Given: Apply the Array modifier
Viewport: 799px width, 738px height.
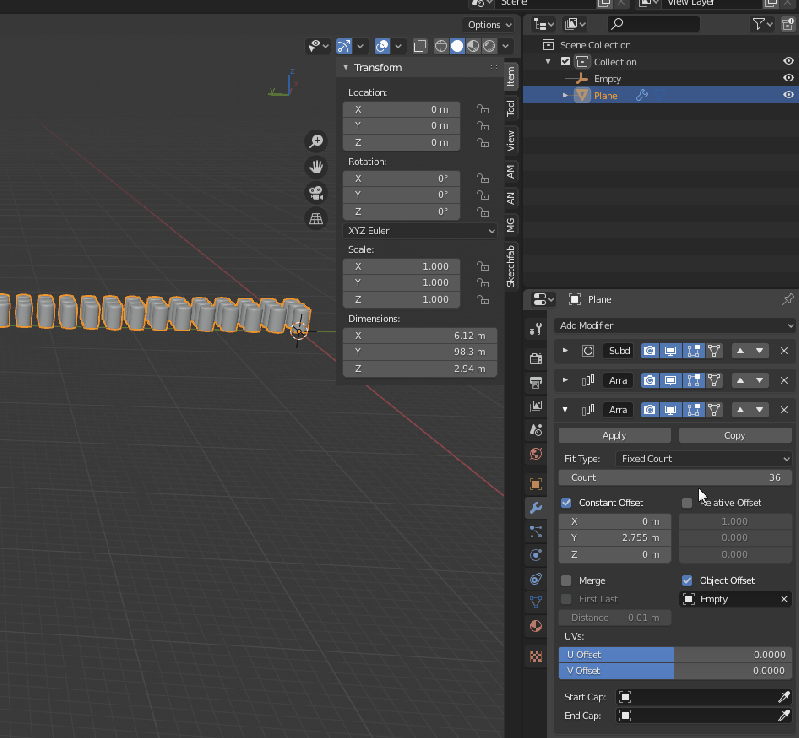Looking at the screenshot, I should (x=615, y=436).
